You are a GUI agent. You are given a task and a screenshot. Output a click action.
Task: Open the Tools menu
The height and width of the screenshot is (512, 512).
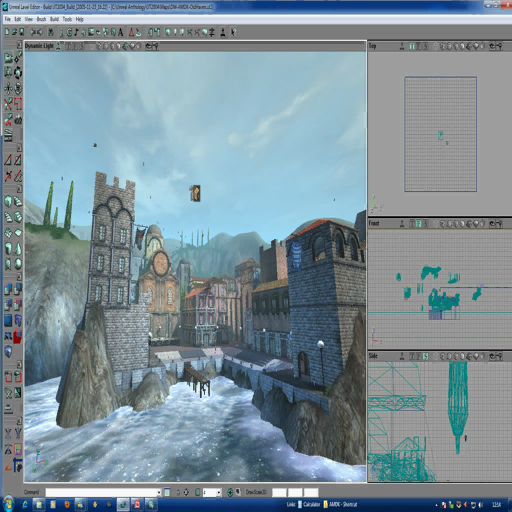pos(67,19)
